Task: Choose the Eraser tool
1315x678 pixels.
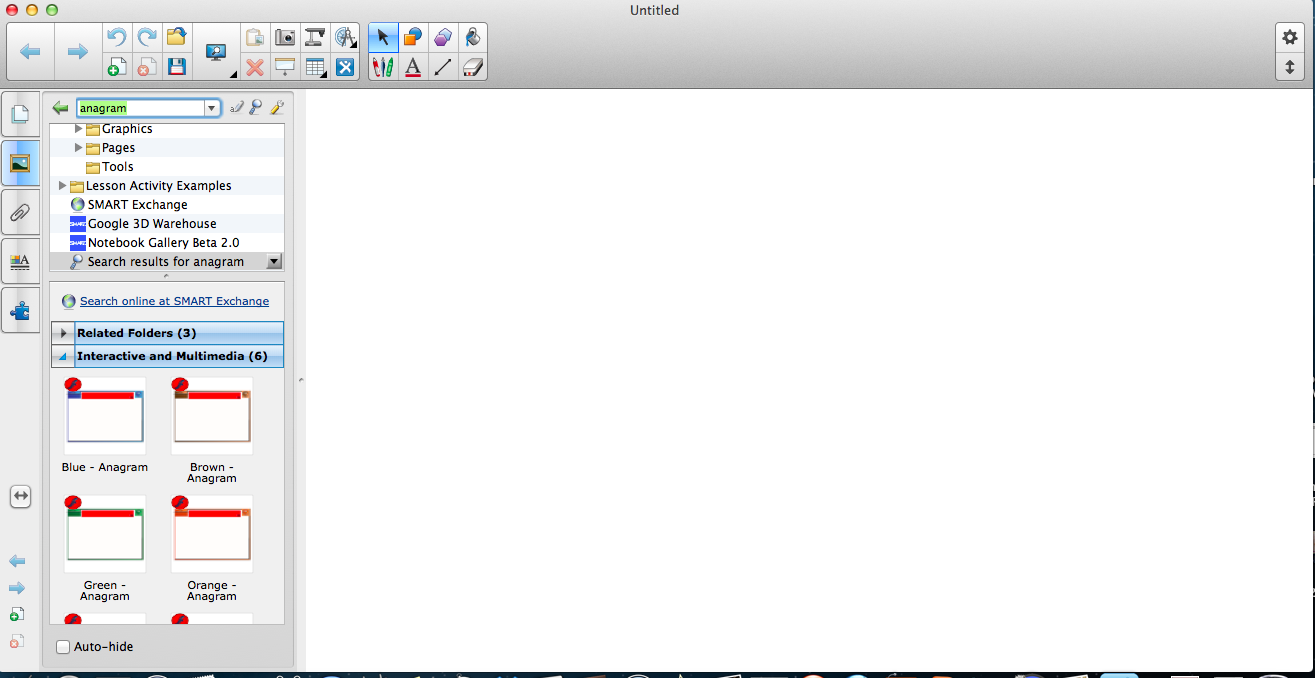Action: point(473,67)
